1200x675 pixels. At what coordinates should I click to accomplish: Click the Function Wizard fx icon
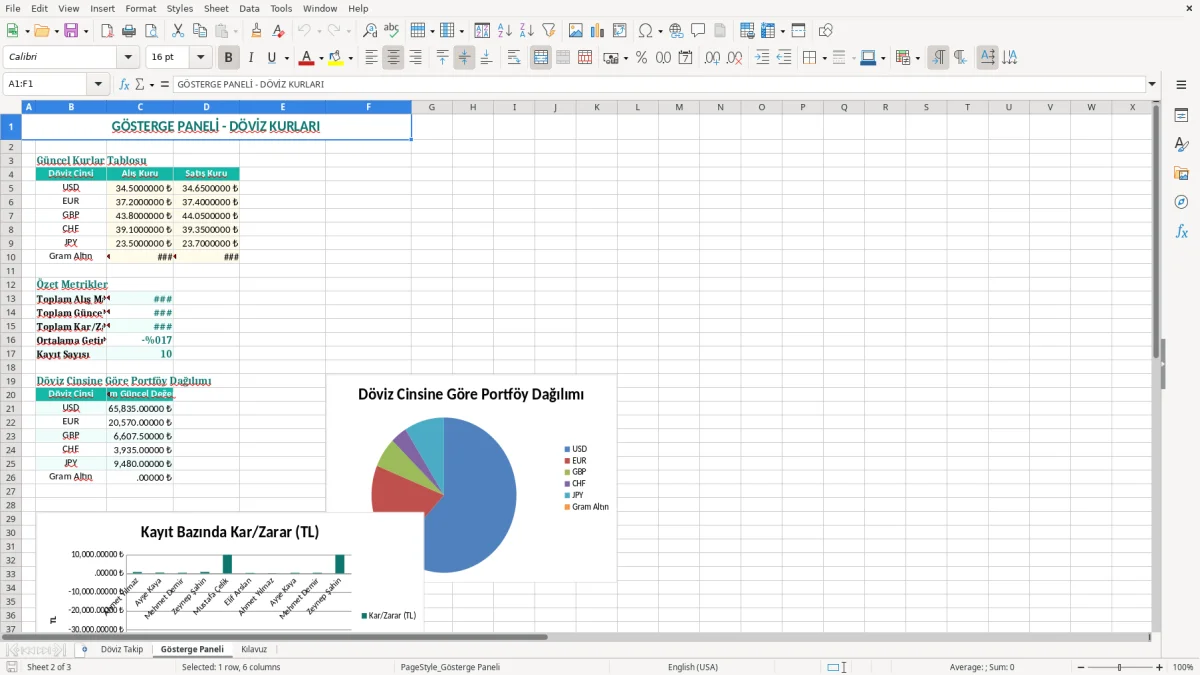125,85
